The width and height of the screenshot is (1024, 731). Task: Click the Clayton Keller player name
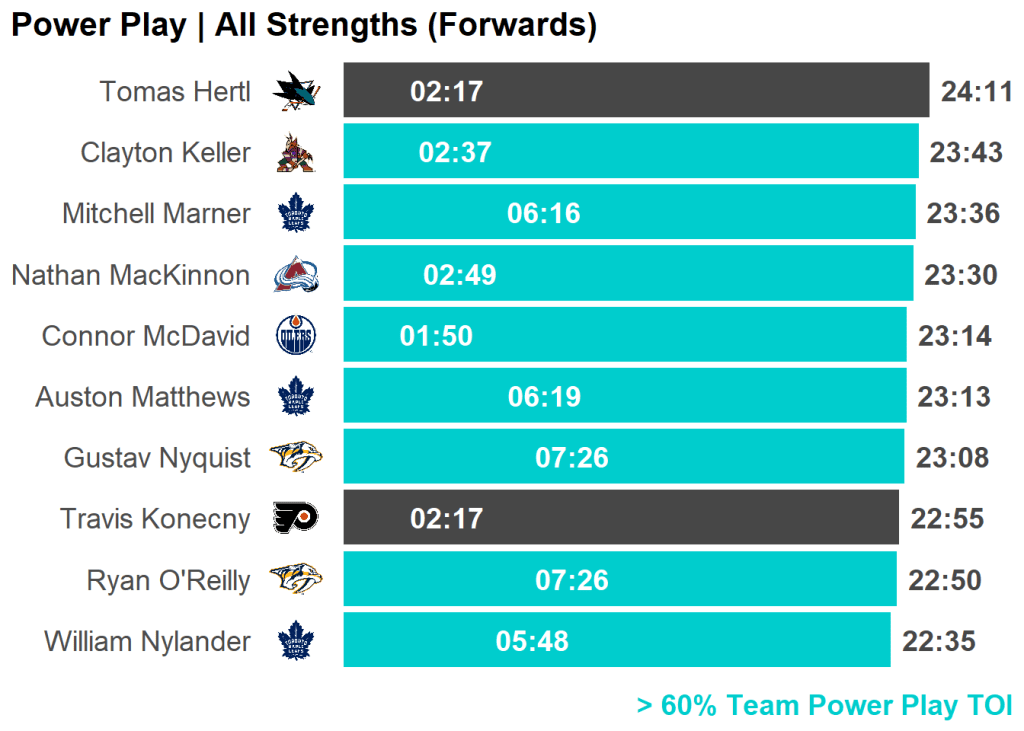165,152
